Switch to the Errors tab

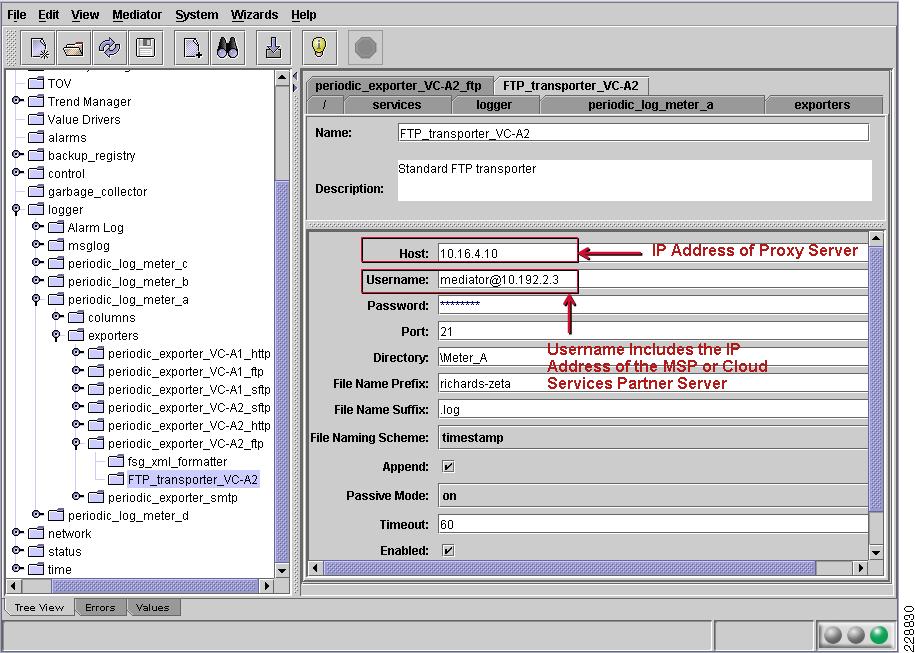pyautogui.click(x=100, y=607)
